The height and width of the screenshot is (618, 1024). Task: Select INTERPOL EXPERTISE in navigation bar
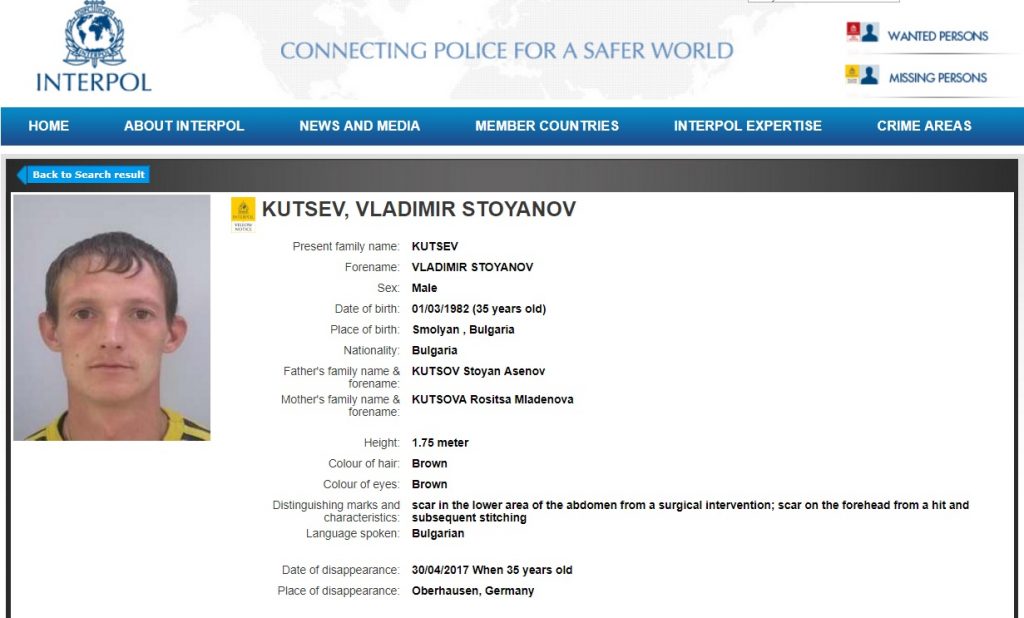click(748, 125)
